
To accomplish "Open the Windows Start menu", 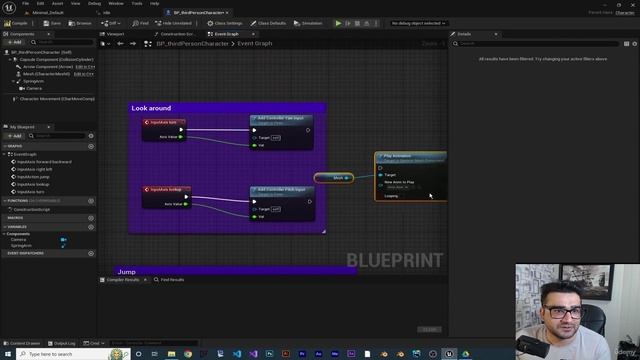I will coord(8,354).
